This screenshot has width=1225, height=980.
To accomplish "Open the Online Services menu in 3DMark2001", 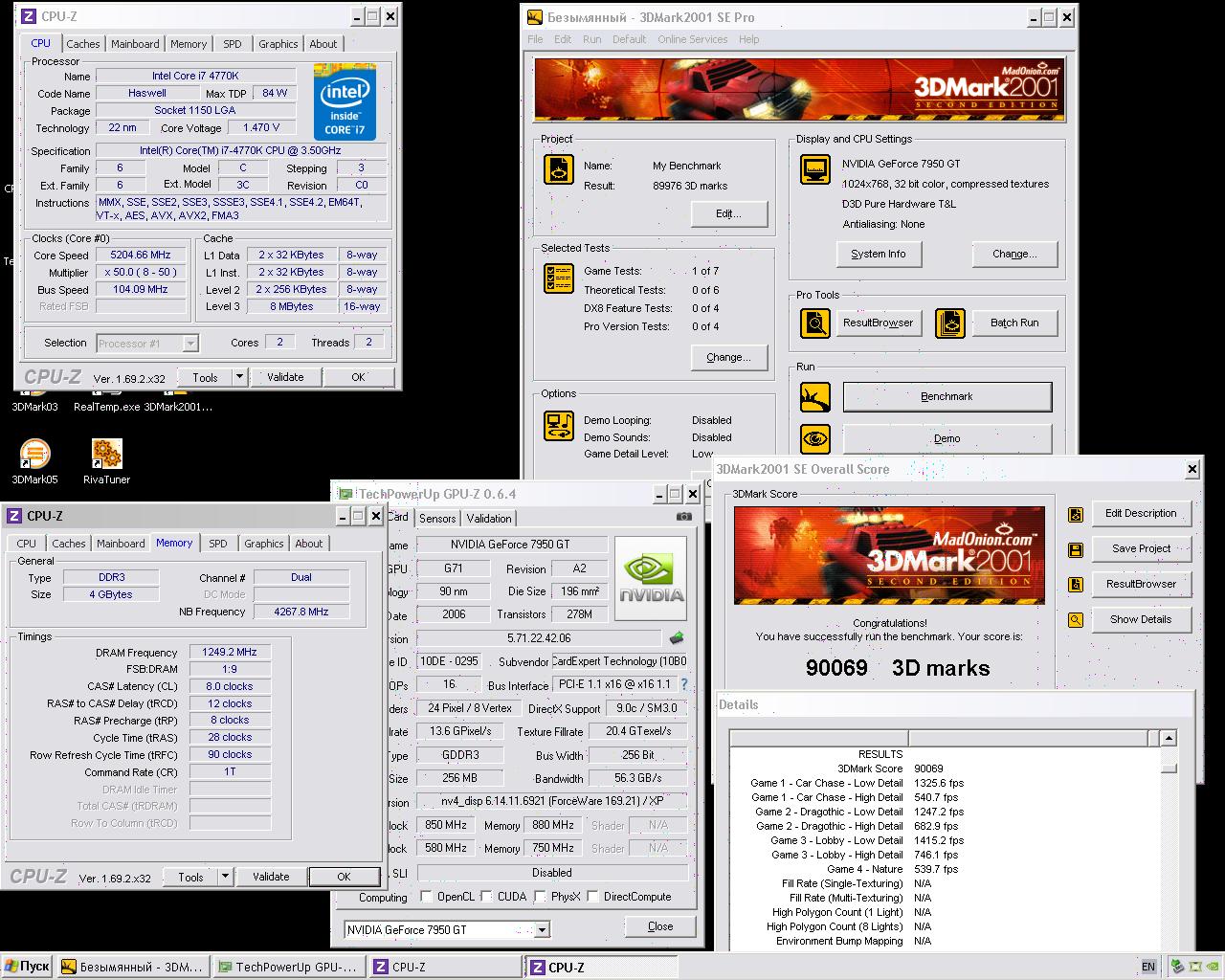I will tap(692, 39).
